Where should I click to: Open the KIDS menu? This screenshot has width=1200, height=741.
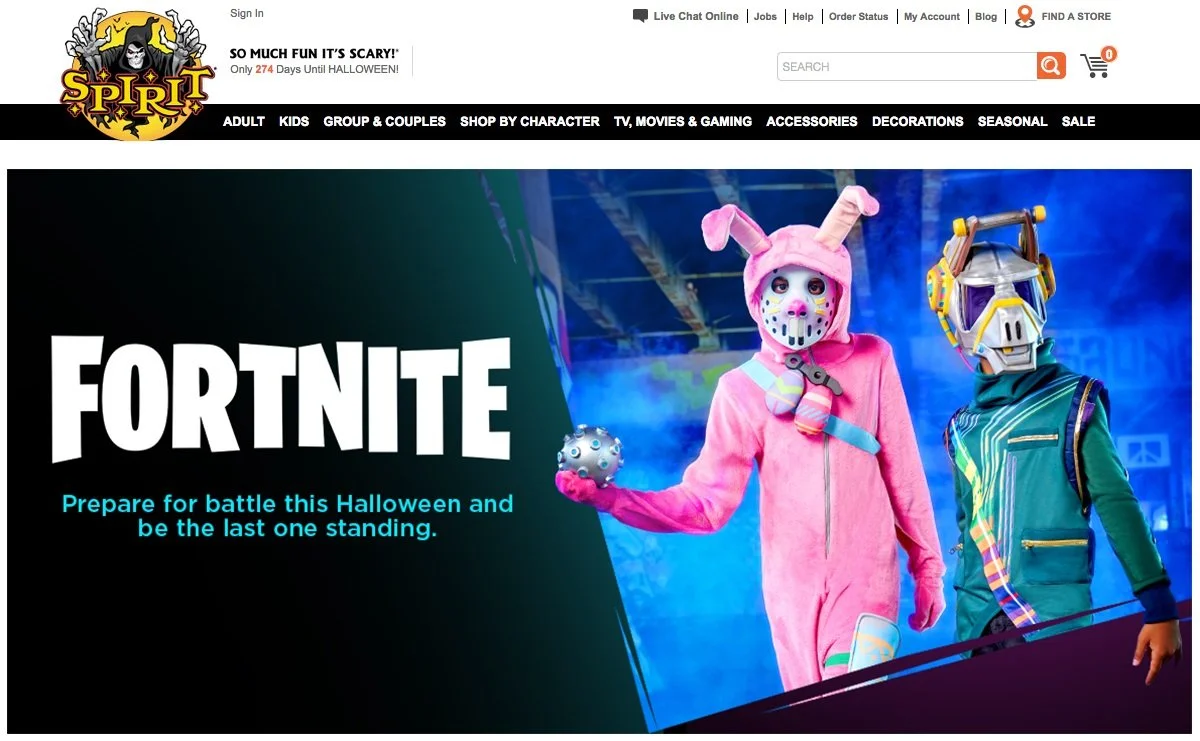[294, 121]
